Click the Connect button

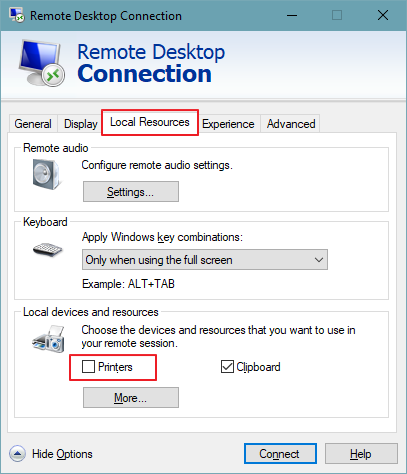(x=280, y=454)
